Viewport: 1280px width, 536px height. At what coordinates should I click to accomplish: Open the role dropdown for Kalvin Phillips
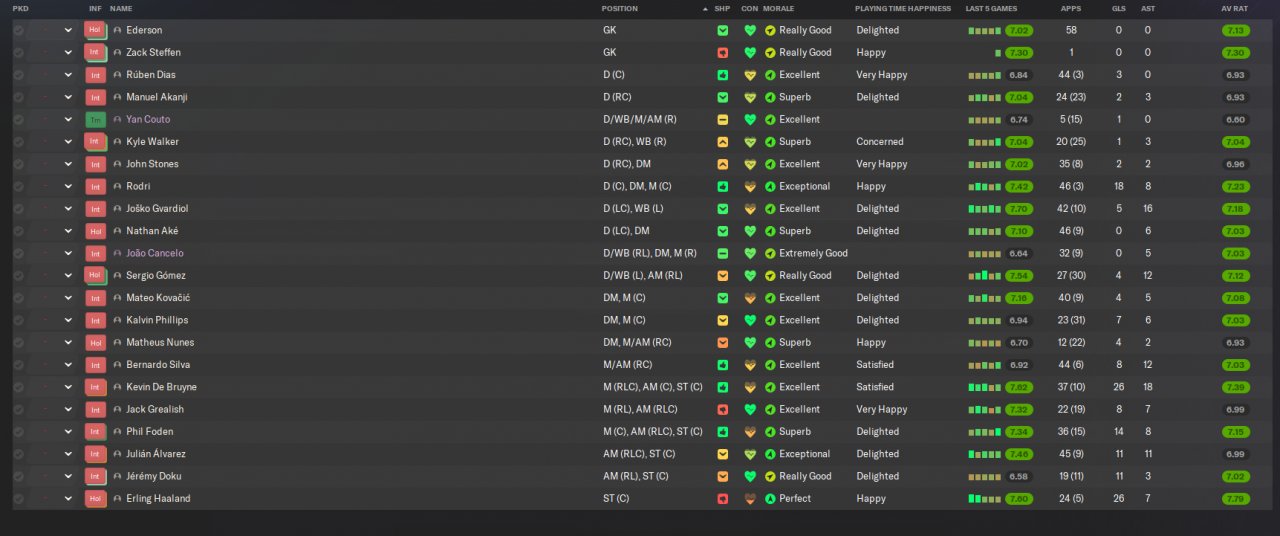click(x=68, y=320)
